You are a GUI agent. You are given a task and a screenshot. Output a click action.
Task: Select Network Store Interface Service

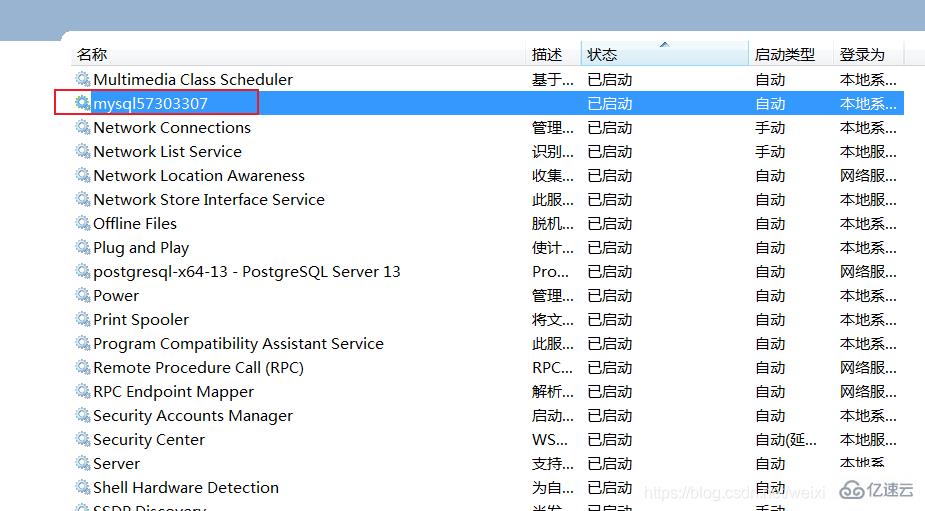coord(209,199)
